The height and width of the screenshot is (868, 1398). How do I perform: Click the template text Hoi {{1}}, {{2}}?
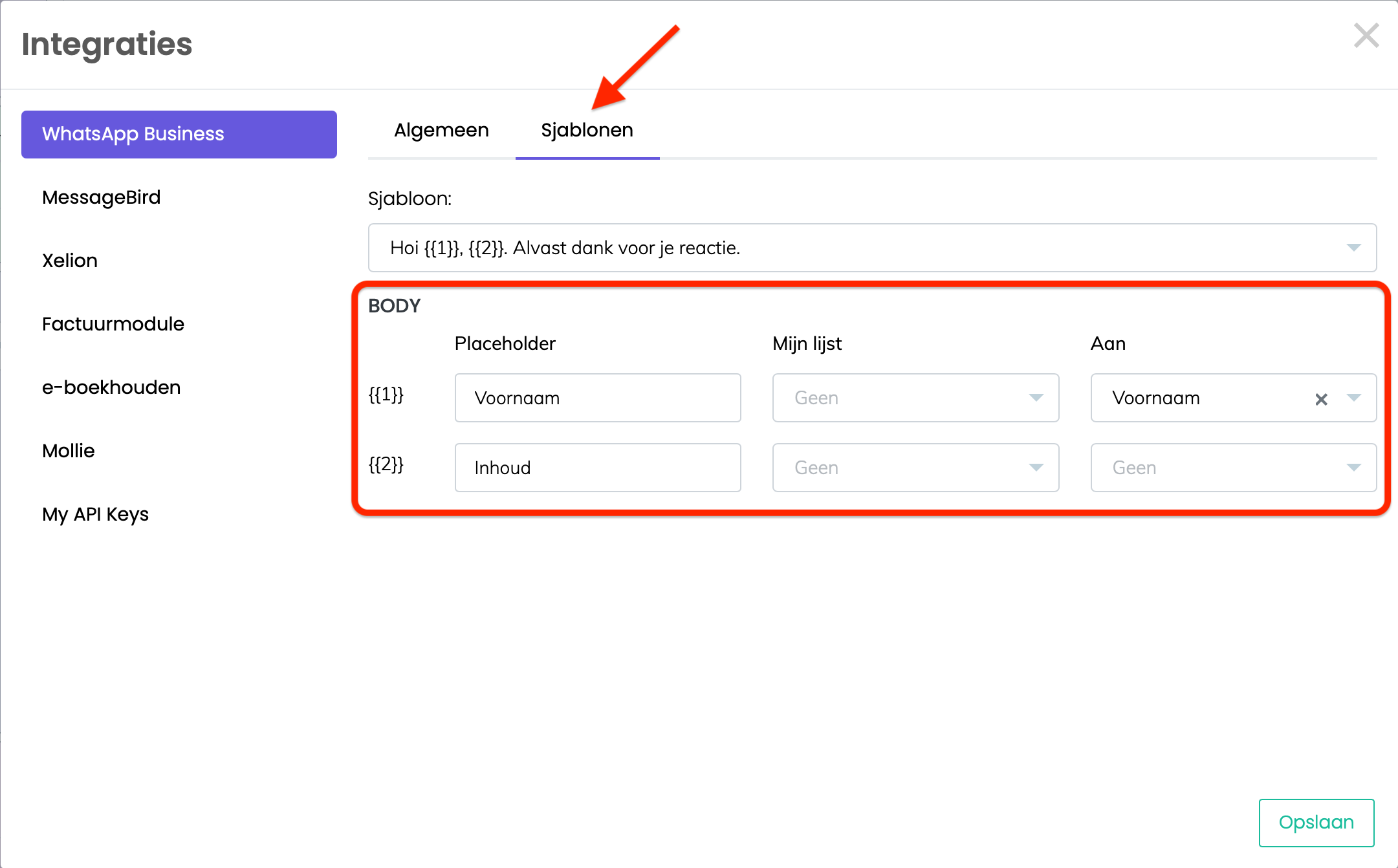pyautogui.click(x=565, y=248)
